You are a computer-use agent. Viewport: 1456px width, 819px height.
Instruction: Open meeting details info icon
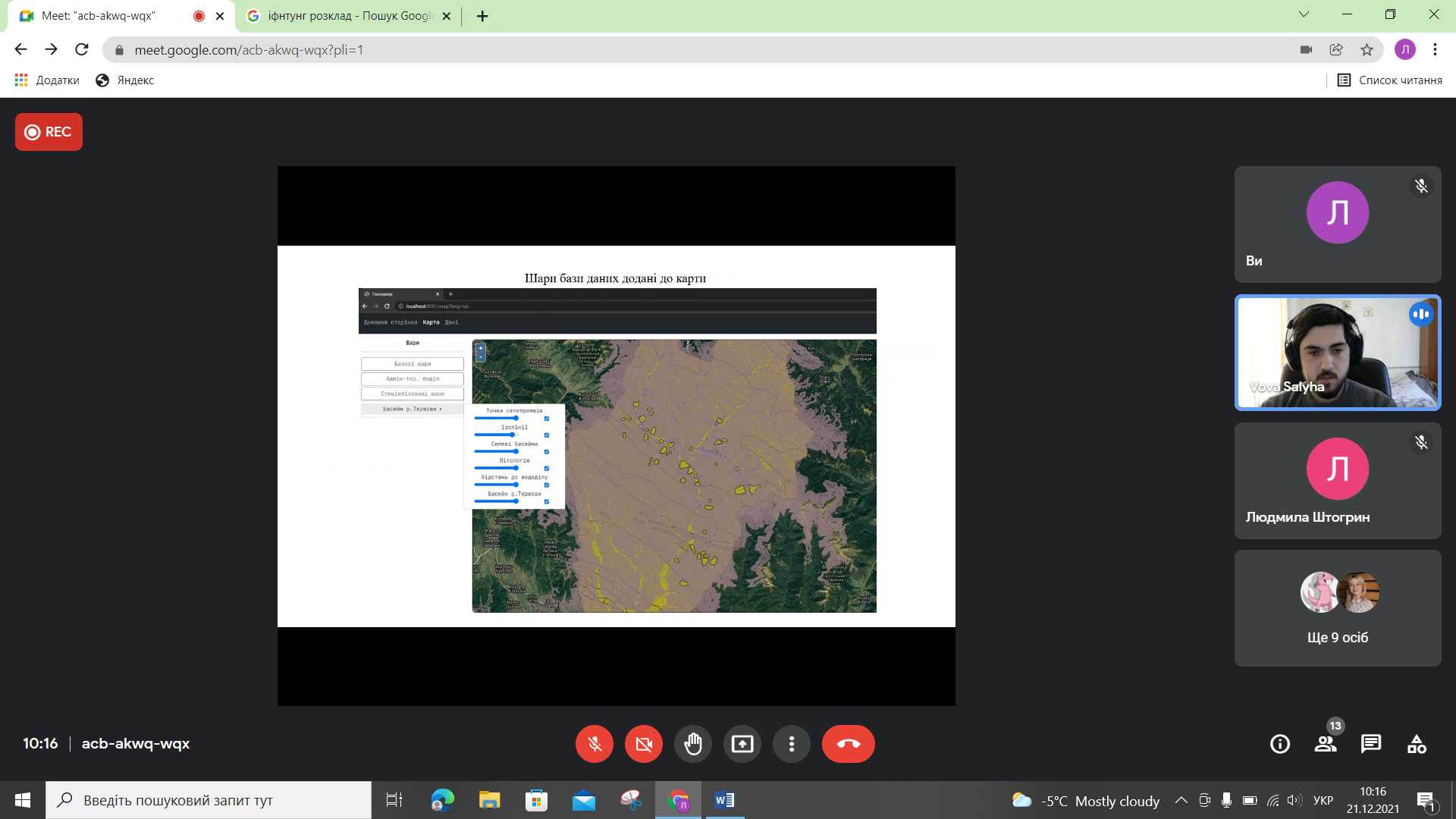coord(1279,744)
